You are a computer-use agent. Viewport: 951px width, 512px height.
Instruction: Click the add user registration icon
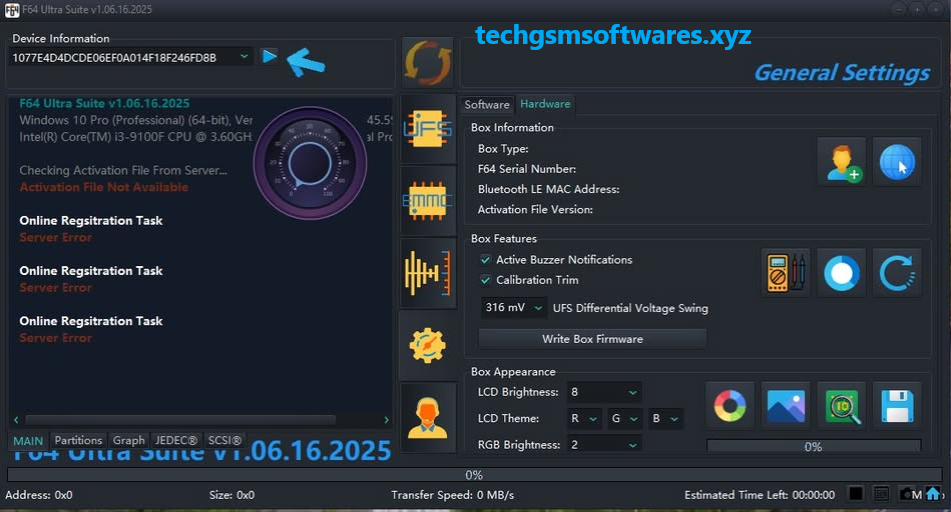[841, 162]
